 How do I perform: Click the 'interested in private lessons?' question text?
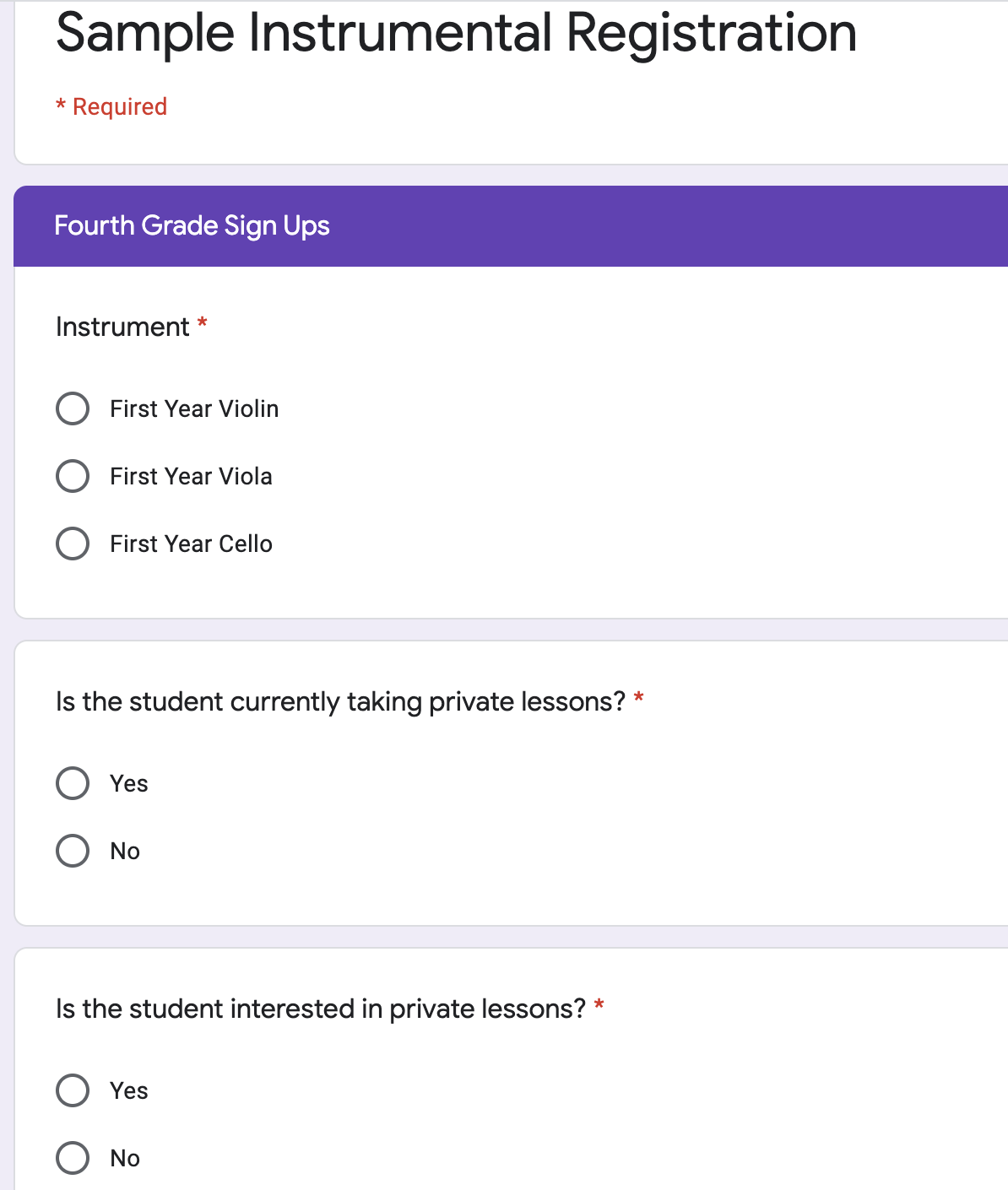(320, 1009)
